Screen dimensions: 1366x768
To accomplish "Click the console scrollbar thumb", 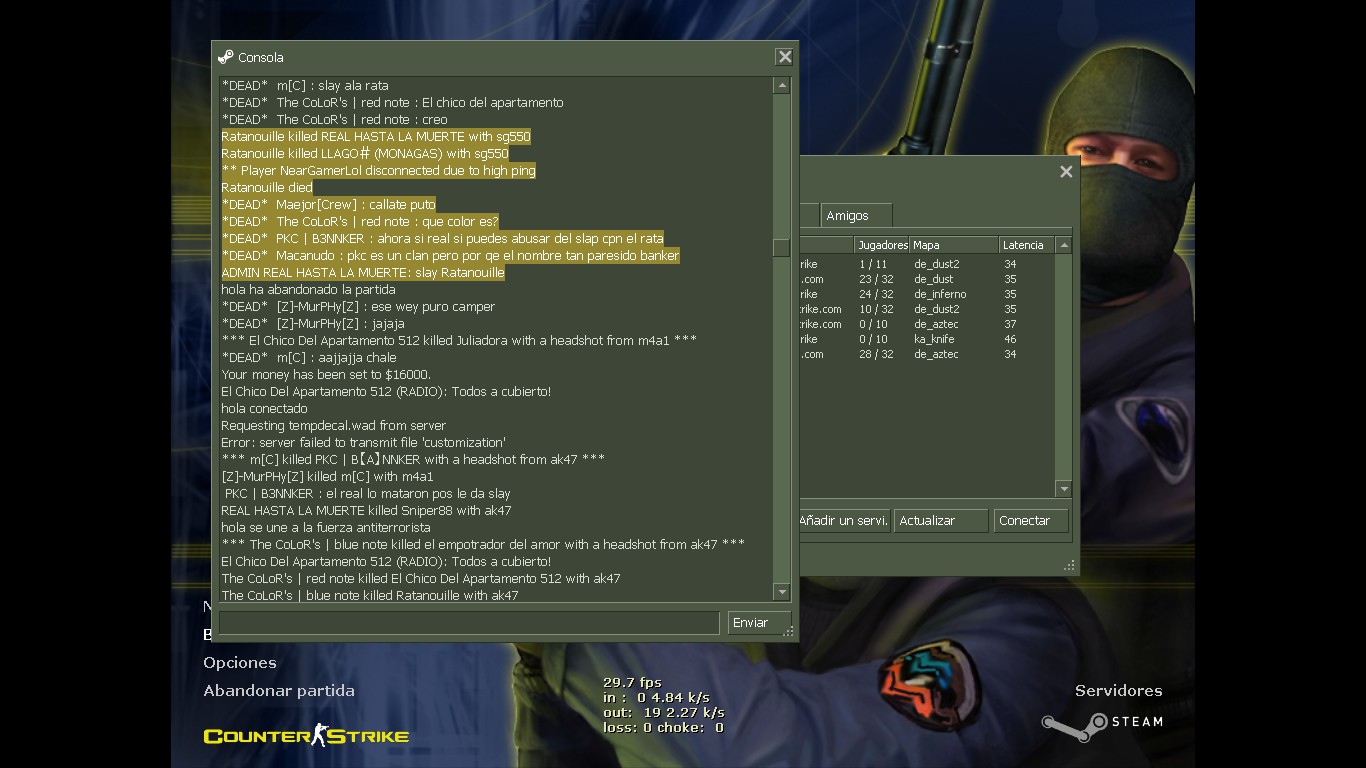I will (782, 247).
